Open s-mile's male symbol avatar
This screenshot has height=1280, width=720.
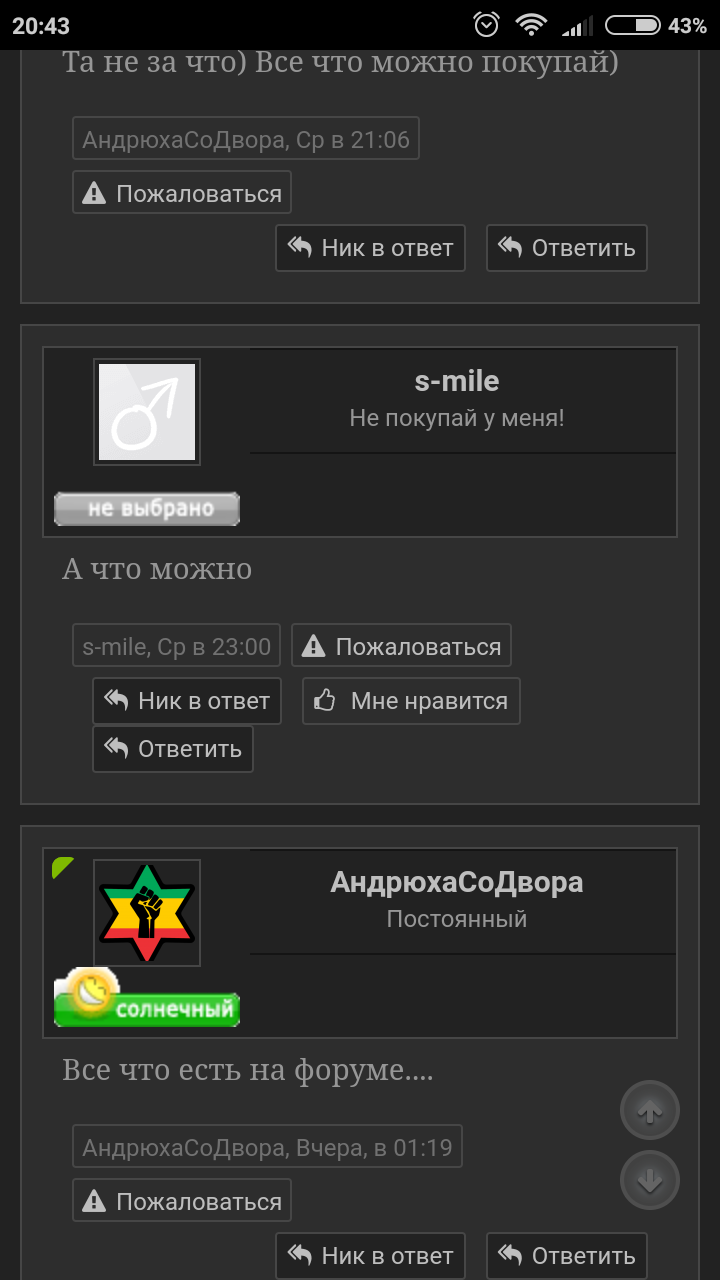[x=147, y=412]
